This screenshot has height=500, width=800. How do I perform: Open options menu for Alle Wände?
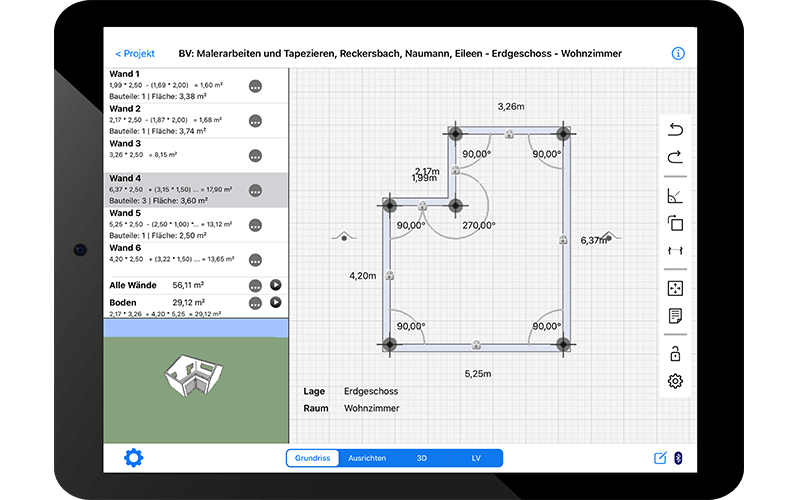255,286
